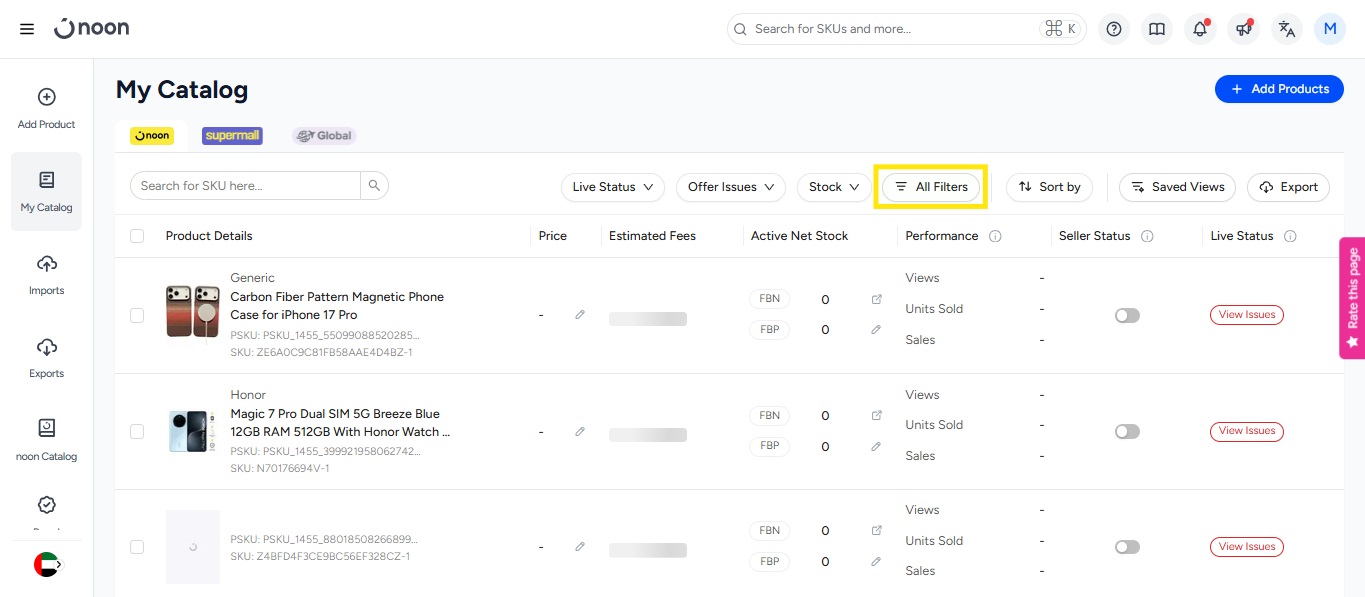Enable seller status for Honor Magic 7 Pro
The height and width of the screenshot is (597, 1365).
click(1127, 432)
